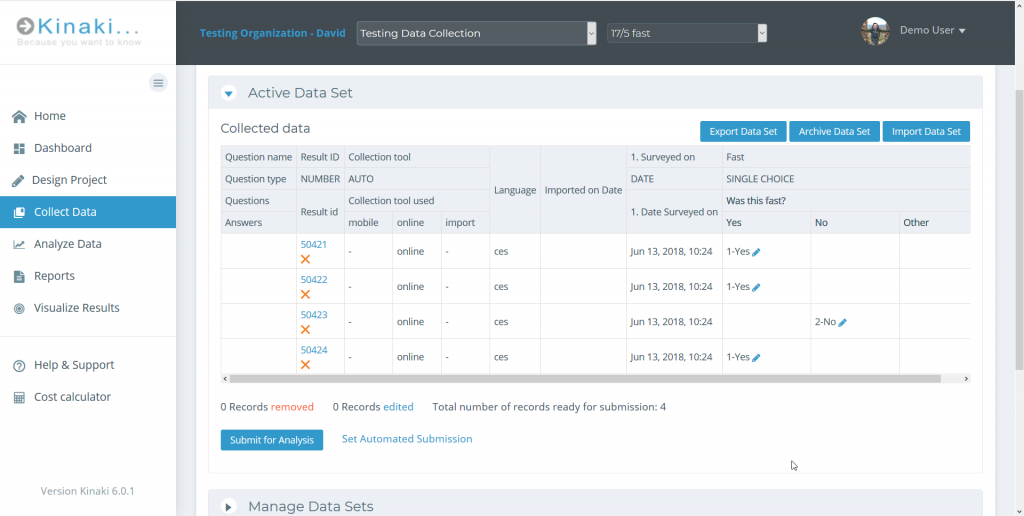Open result ID 50424 link
1024x516 pixels.
[313, 350]
